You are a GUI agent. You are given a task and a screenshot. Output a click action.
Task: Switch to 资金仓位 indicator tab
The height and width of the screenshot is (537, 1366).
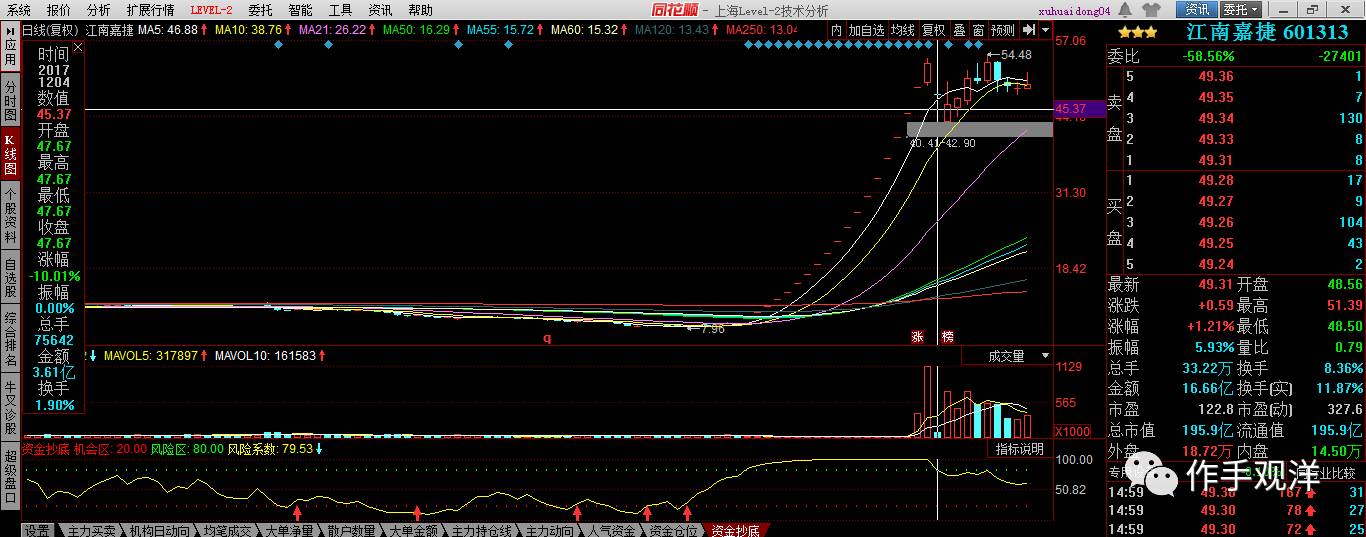673,530
